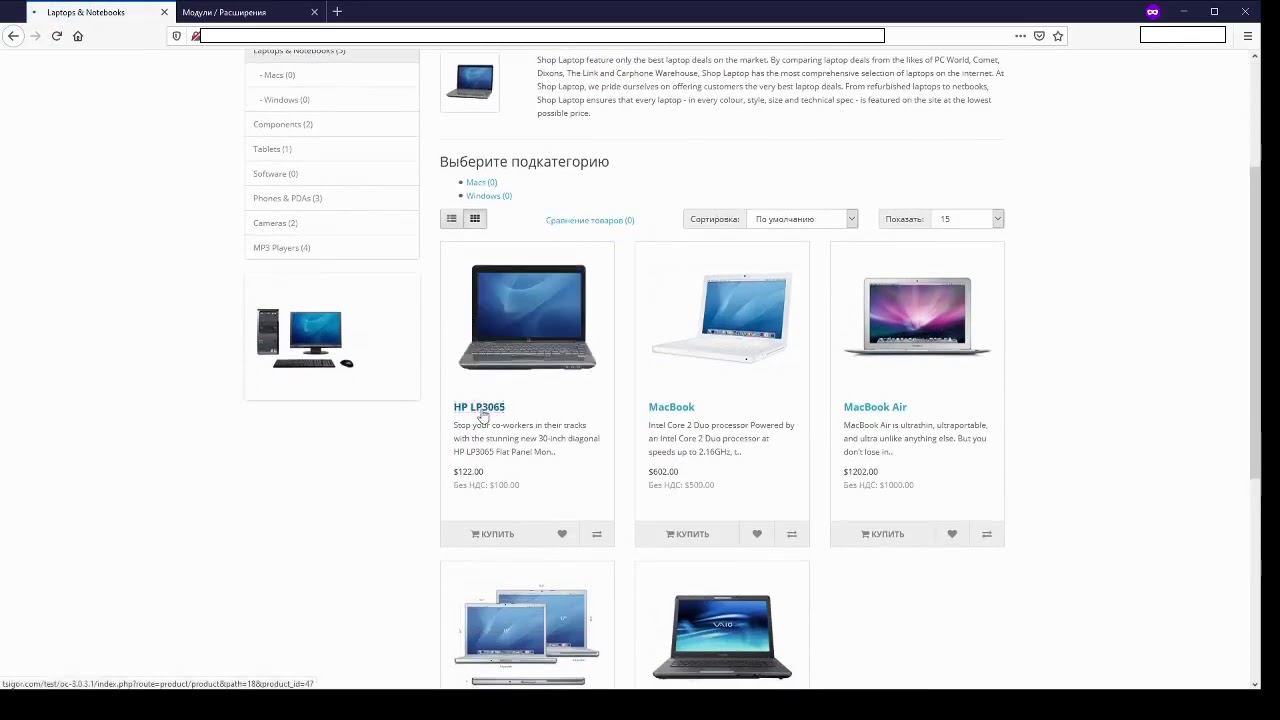1280x720 pixels.
Task: Open the sort order dropdown
Action: pos(802,219)
